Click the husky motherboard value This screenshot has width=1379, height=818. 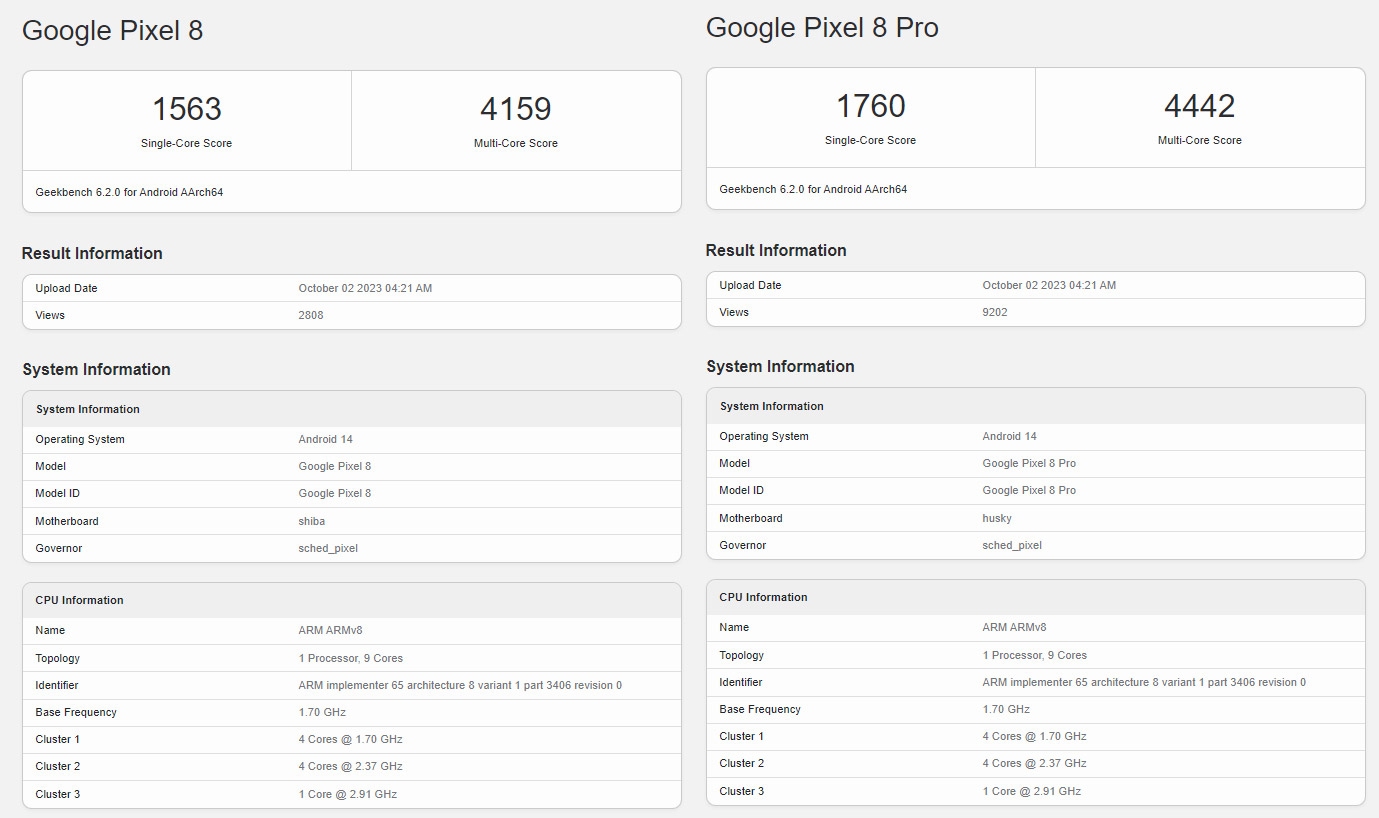click(x=996, y=518)
